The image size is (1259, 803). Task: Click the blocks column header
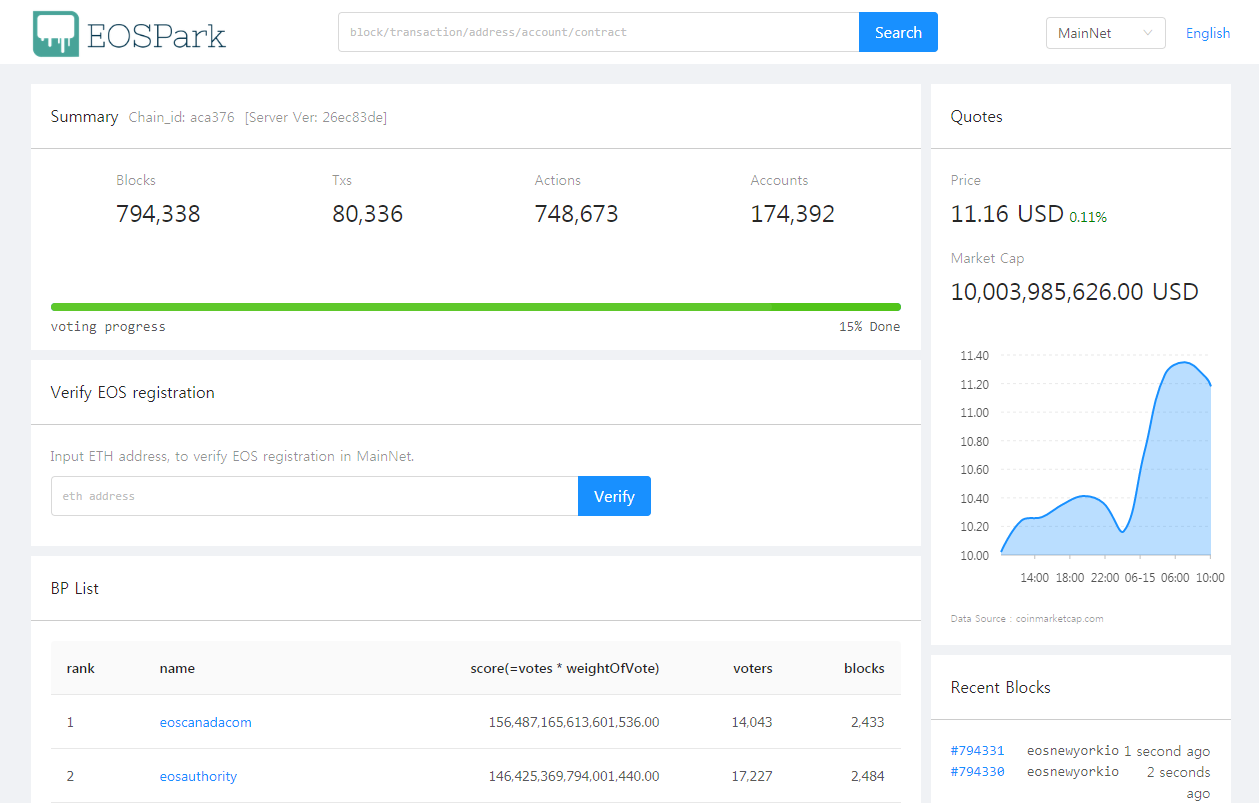click(863, 668)
